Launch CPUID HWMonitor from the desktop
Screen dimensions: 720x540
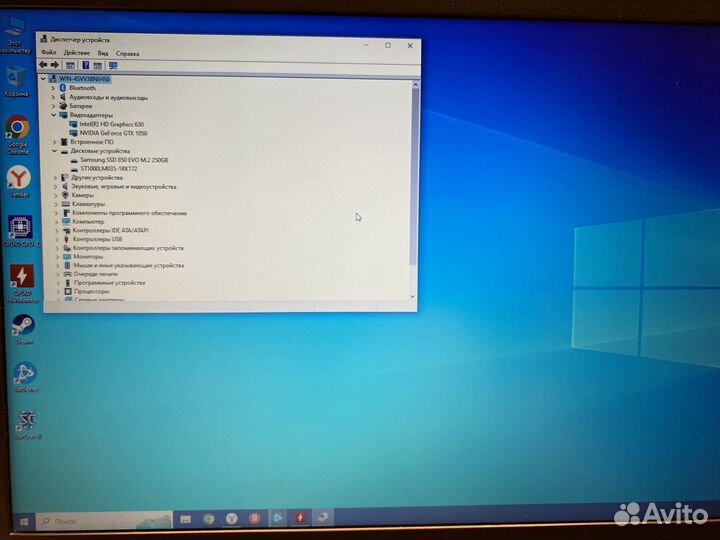pos(21,276)
